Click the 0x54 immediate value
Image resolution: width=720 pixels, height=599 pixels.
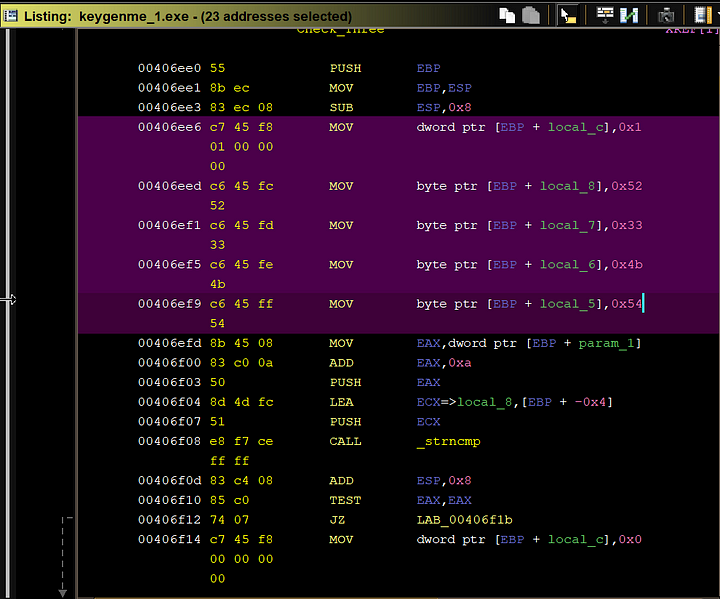click(x=626, y=304)
